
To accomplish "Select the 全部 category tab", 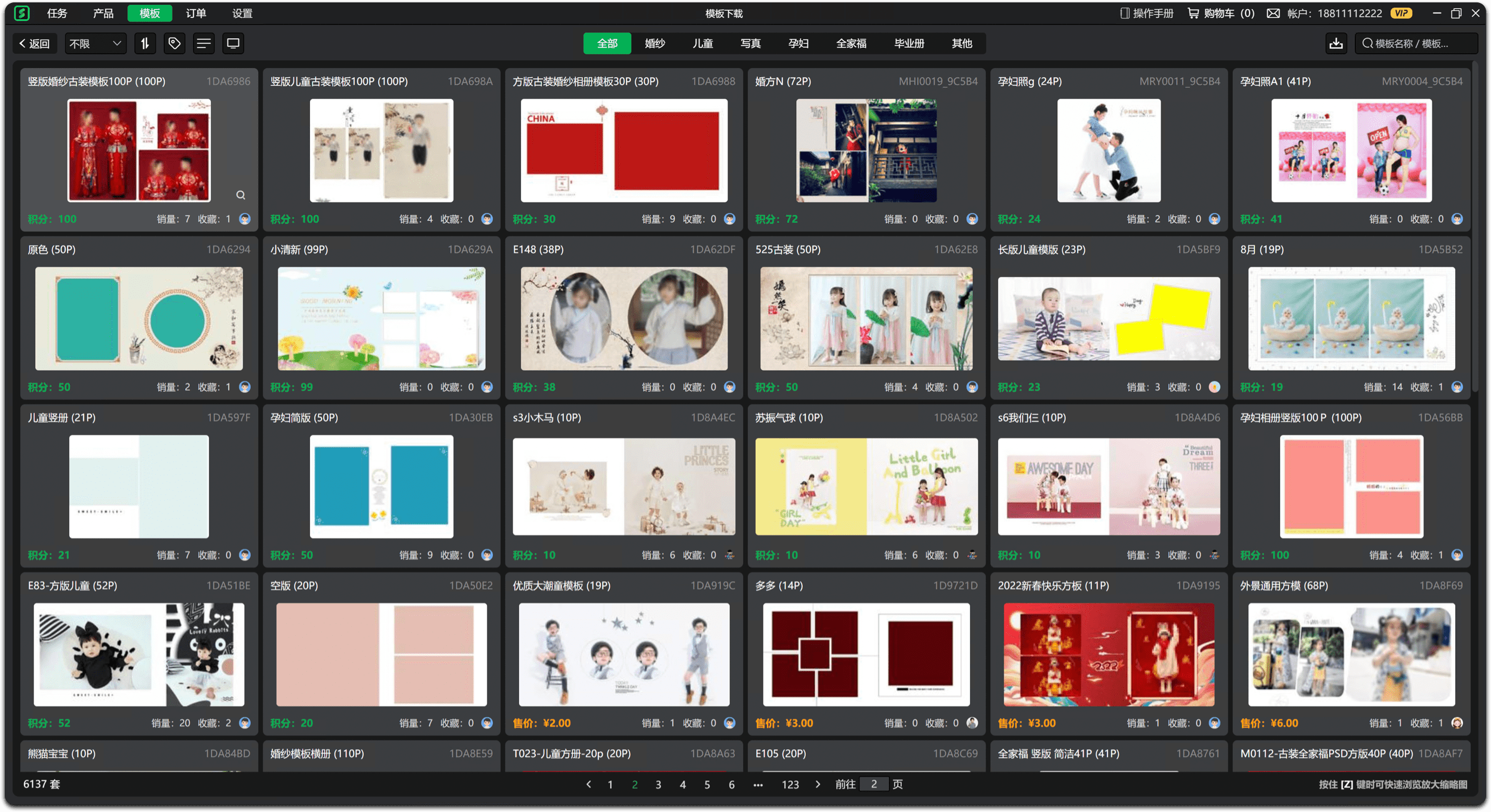I will pos(607,43).
